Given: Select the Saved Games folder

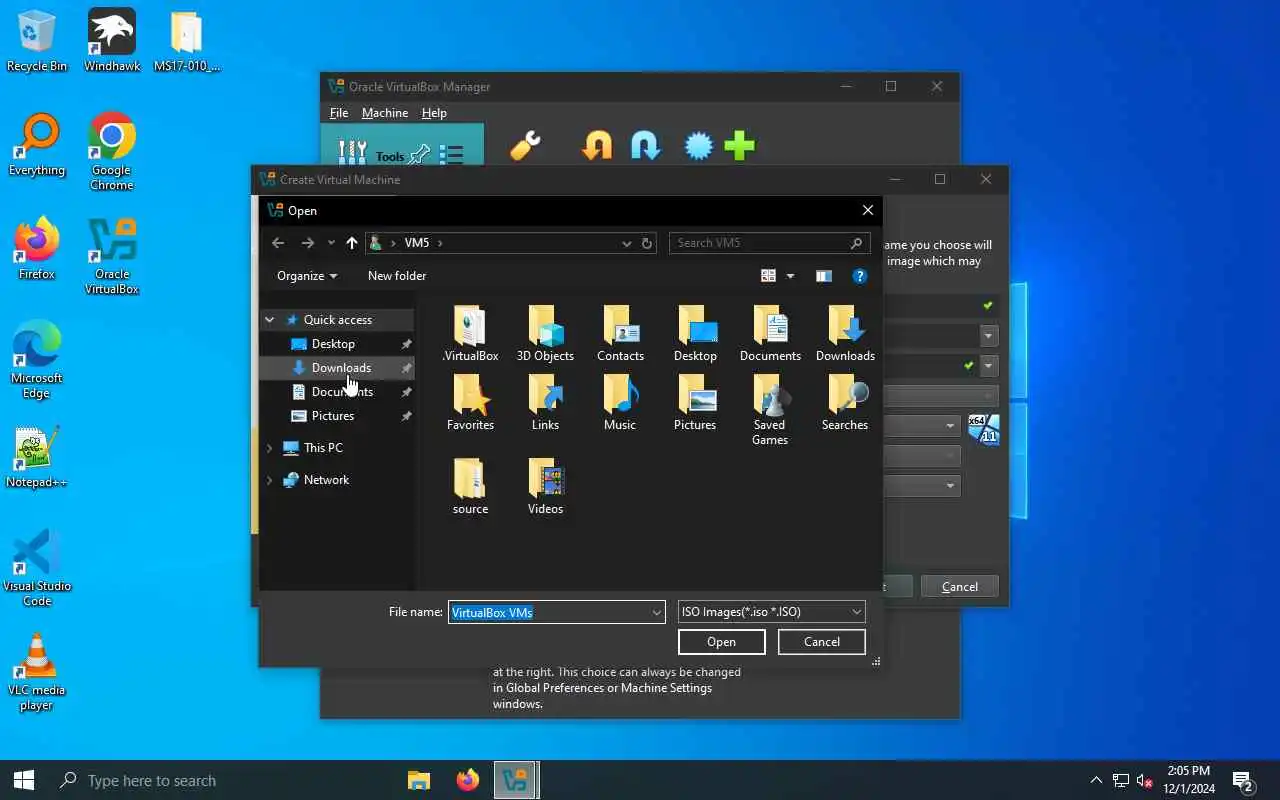Looking at the screenshot, I should 770,410.
